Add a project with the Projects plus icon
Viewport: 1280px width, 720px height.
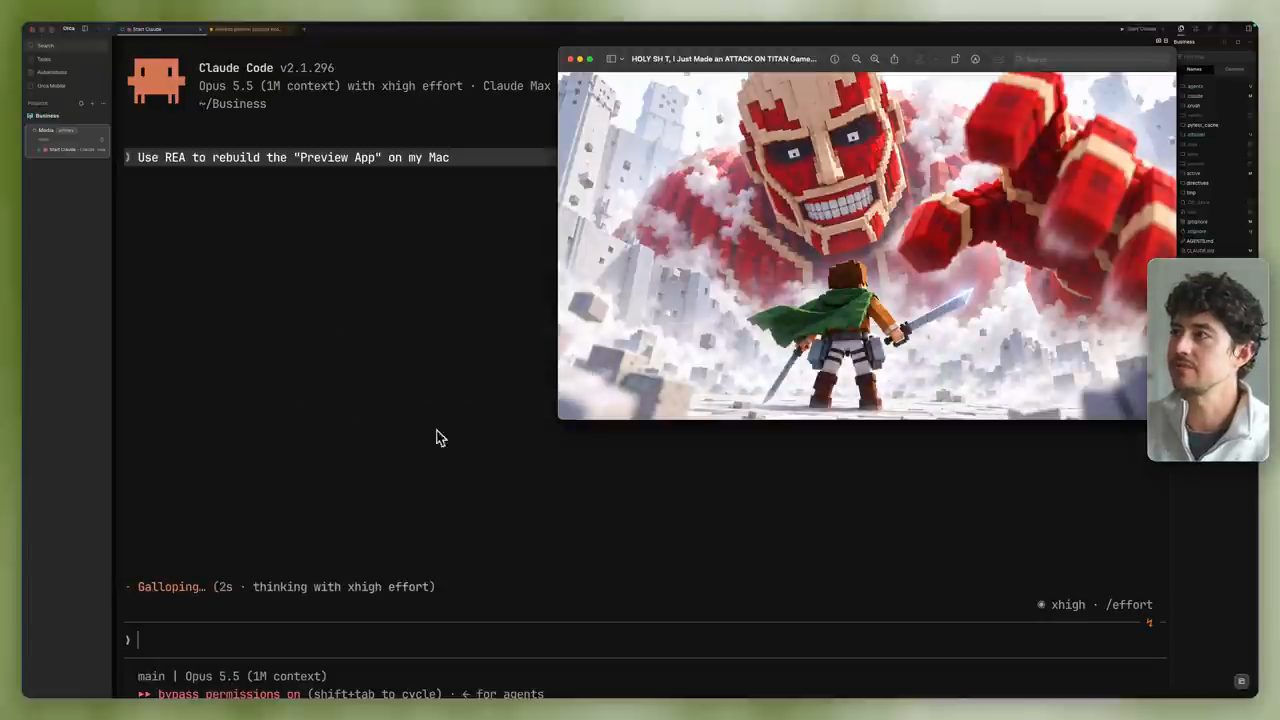[92, 103]
